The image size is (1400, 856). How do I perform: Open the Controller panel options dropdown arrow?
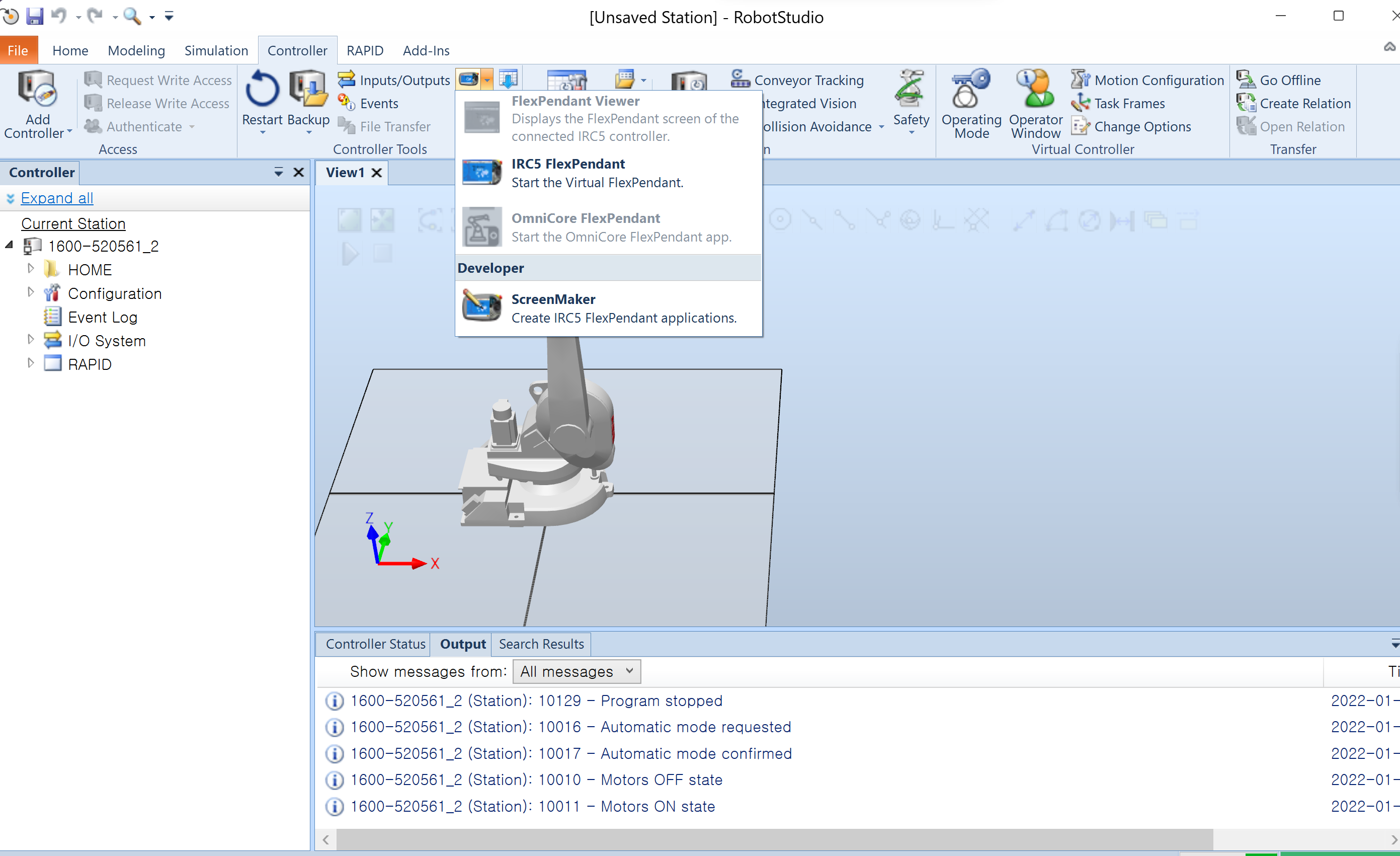click(278, 172)
